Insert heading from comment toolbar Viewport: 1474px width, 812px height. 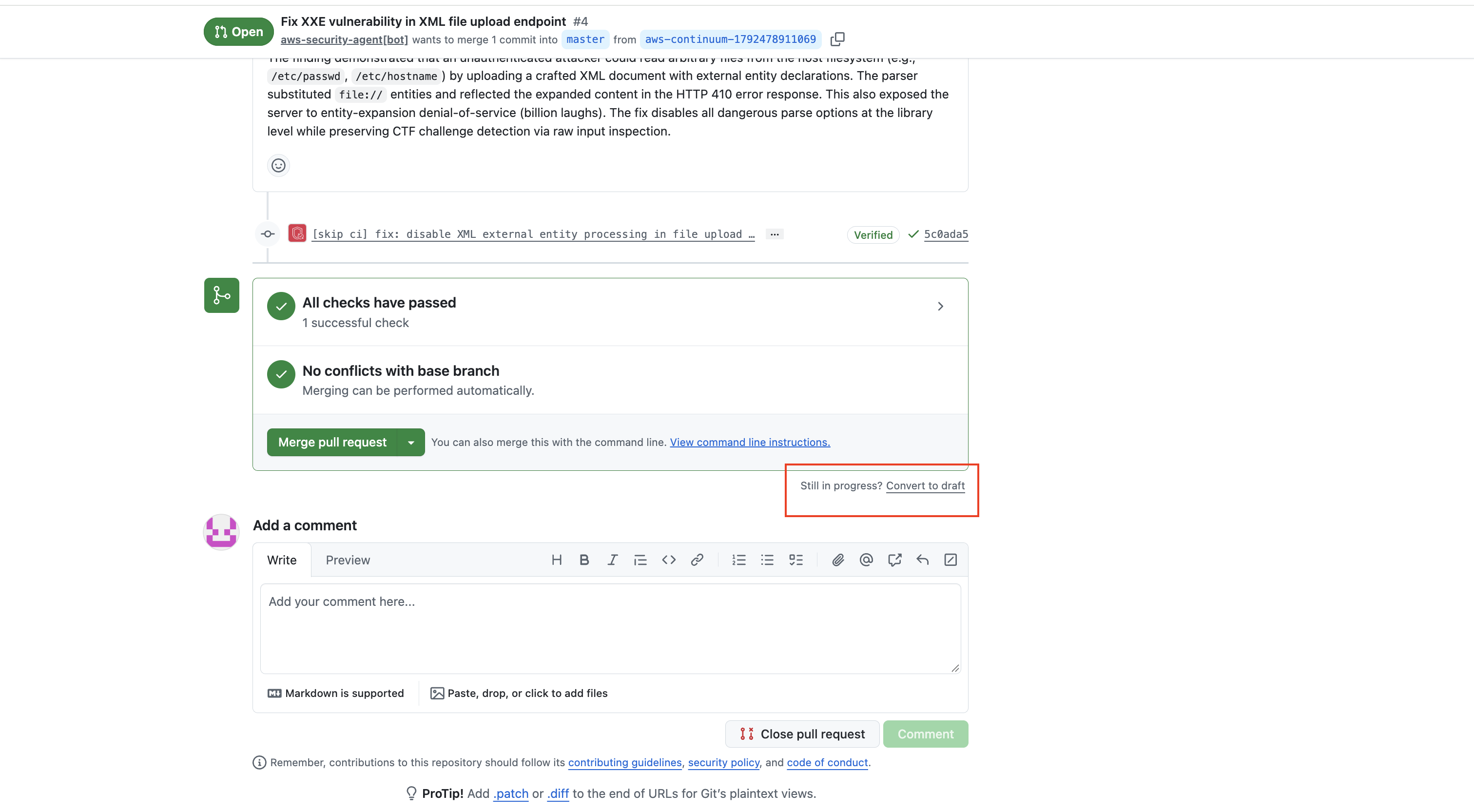(x=556, y=560)
